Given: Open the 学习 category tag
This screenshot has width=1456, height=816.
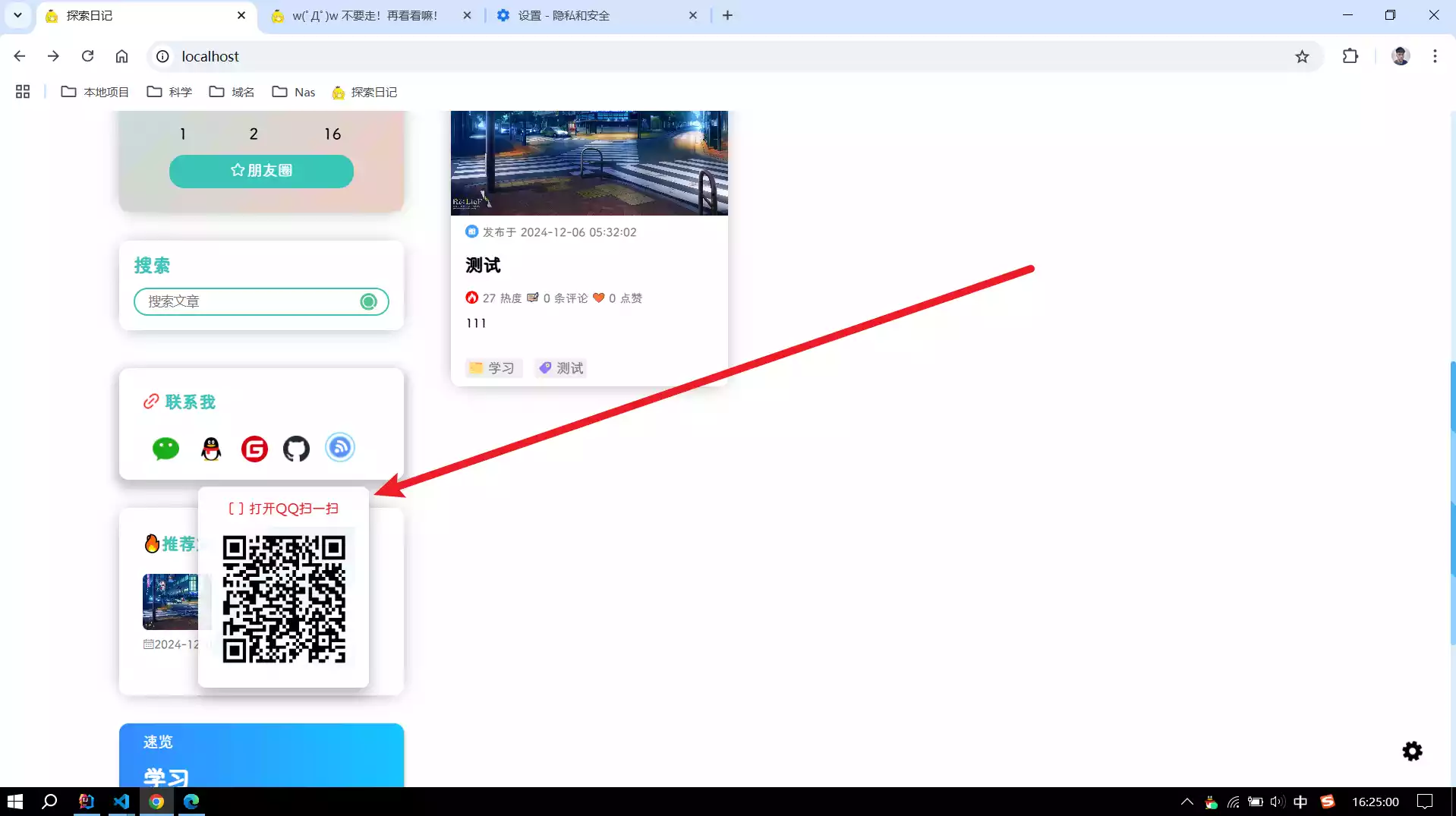Looking at the screenshot, I should click(493, 368).
